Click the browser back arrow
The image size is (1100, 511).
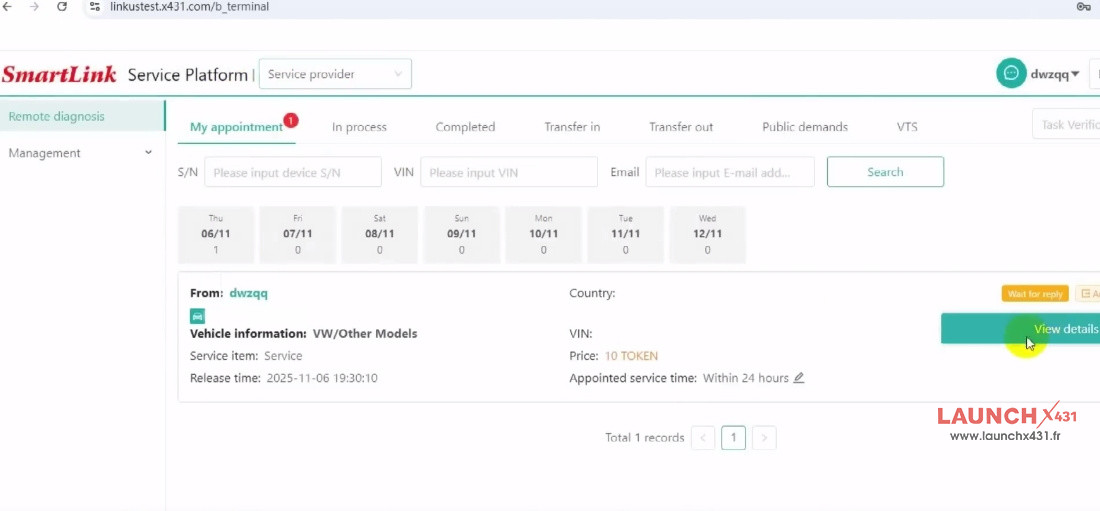[8, 6]
